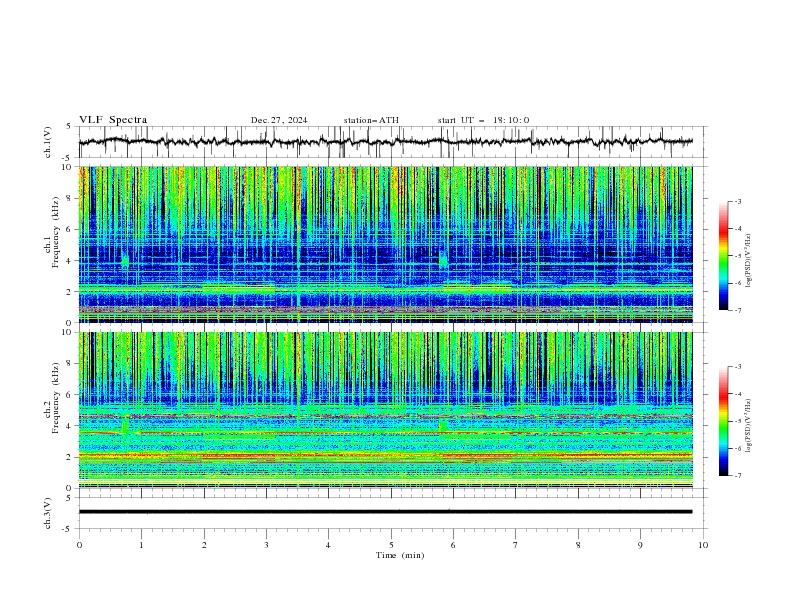Click the "VLF Spectra" plot title
Image resolution: width=792 pixels, height=612 pixels.
(x=113, y=120)
